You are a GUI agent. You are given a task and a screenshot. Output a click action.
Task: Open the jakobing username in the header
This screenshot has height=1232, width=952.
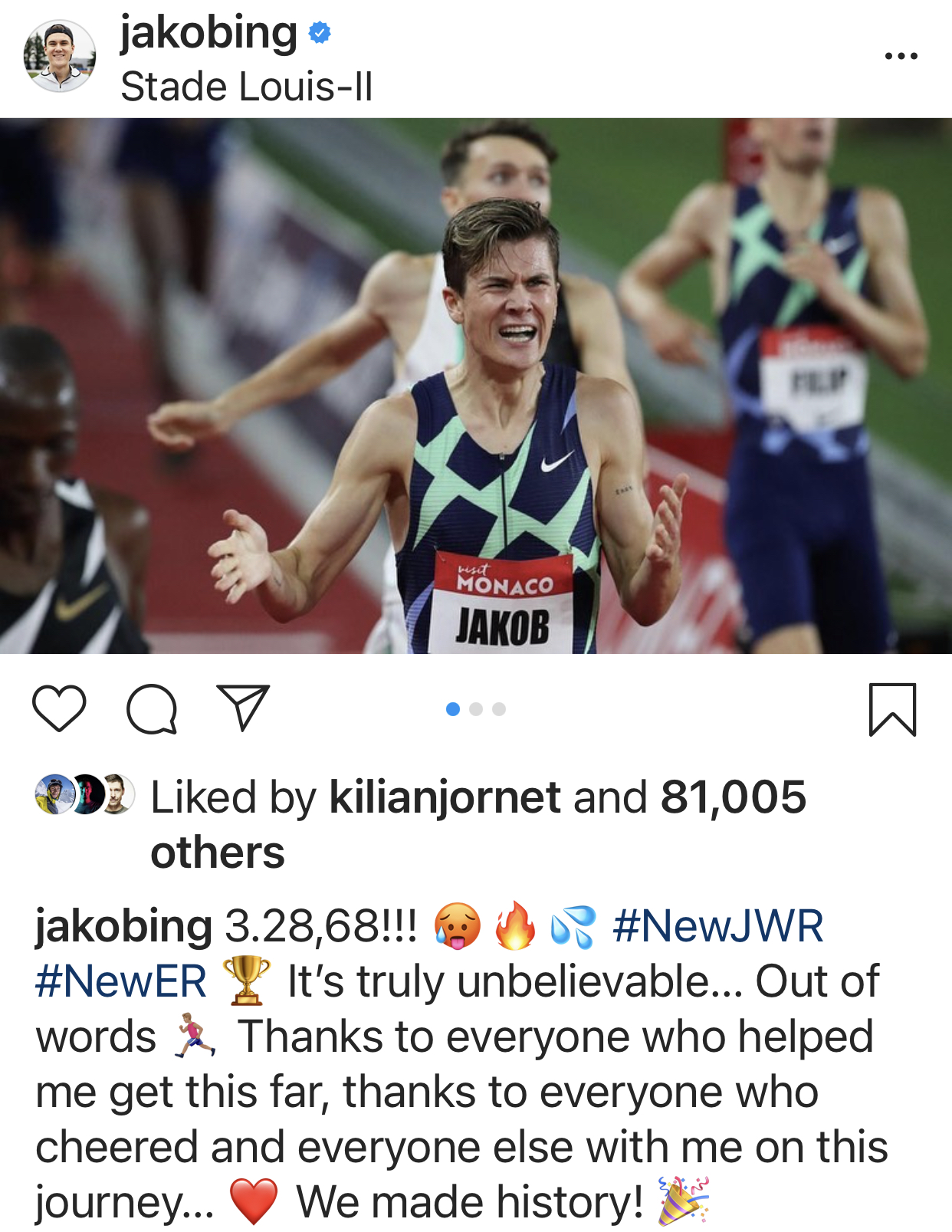click(x=208, y=34)
